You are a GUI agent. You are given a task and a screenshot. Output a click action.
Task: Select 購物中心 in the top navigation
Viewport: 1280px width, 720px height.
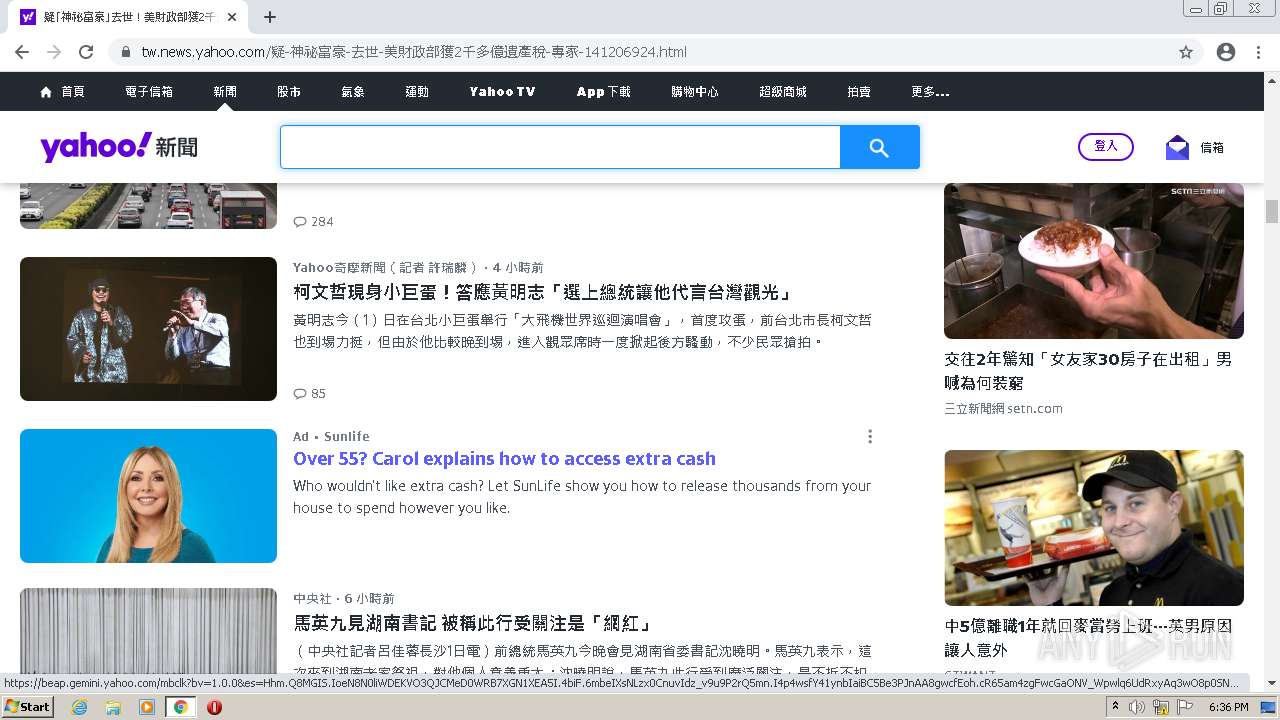coord(695,91)
